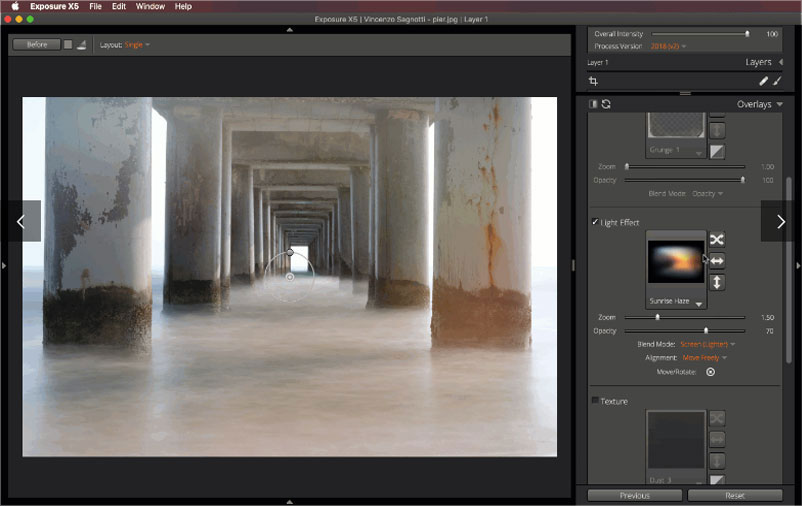Open the Layout Single dropdown

coord(137,45)
